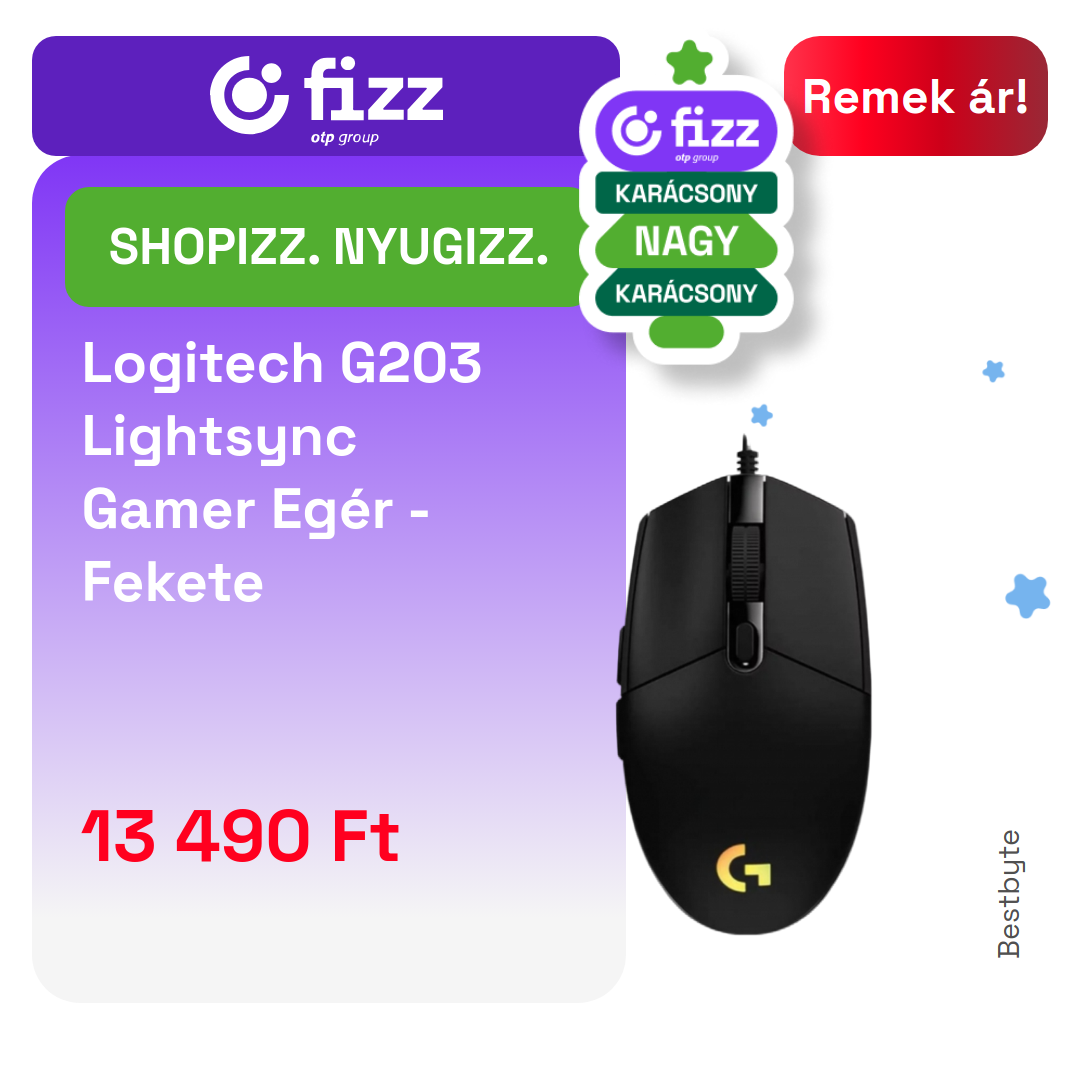The image size is (1080, 1080).
Task: Click the fizz logo in purple header
Action: [326, 98]
